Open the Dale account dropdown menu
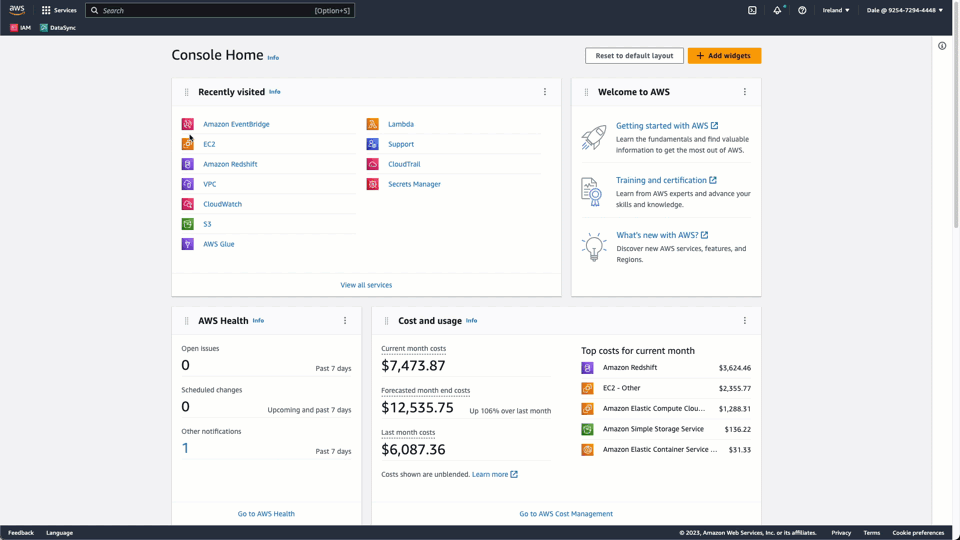 (904, 10)
